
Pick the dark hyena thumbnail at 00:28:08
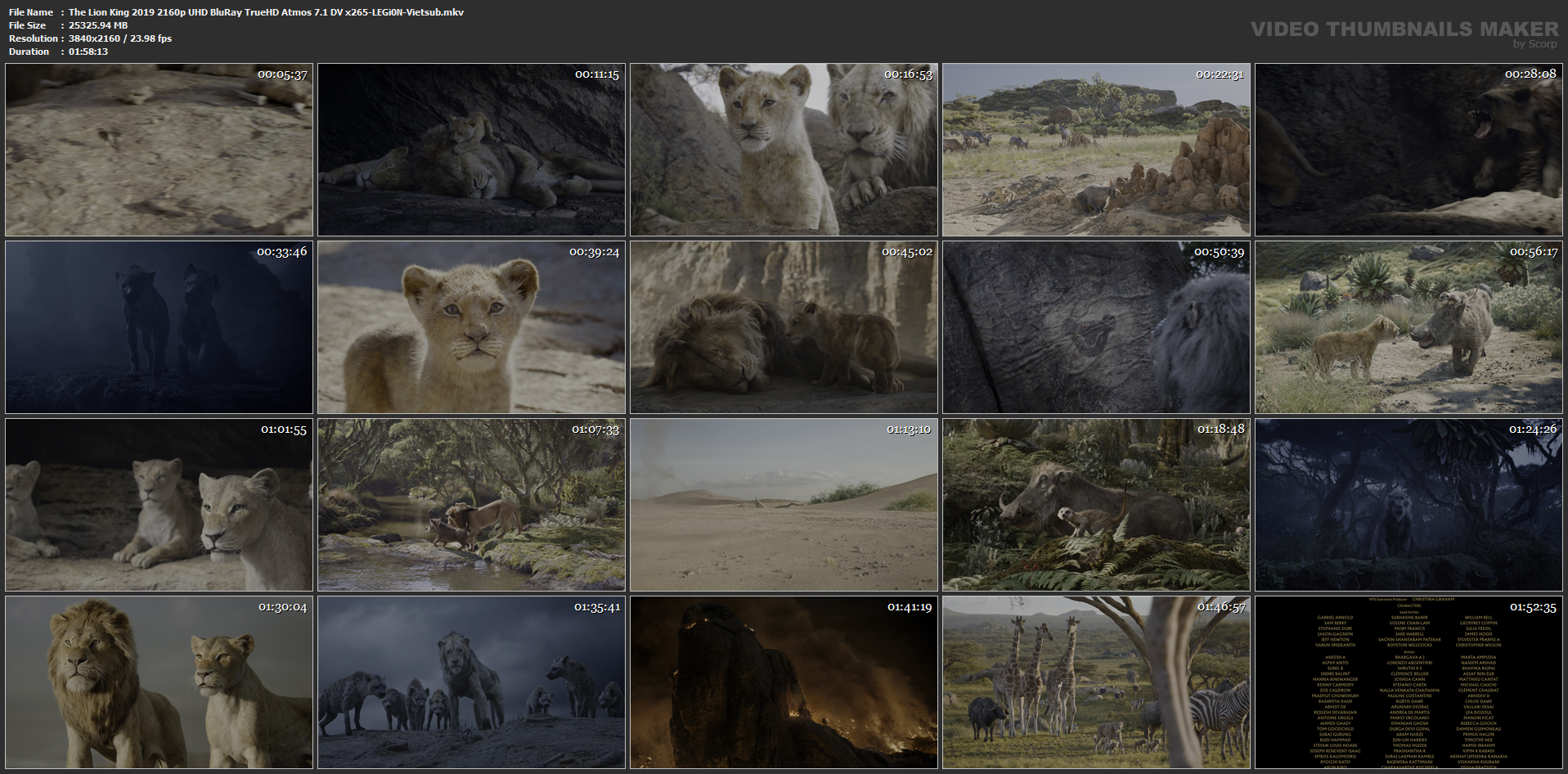click(1409, 150)
